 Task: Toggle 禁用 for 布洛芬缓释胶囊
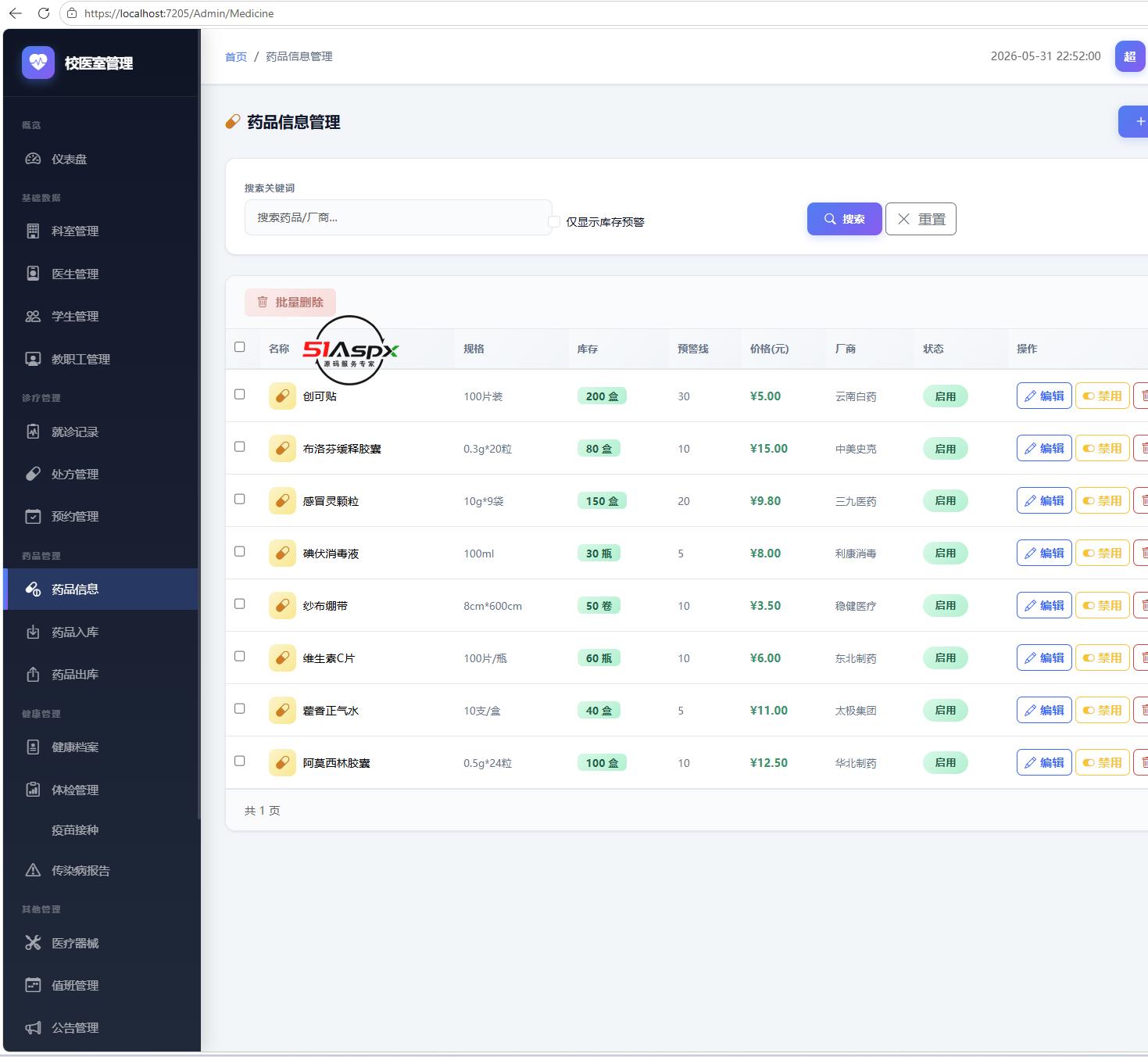[x=1102, y=449]
